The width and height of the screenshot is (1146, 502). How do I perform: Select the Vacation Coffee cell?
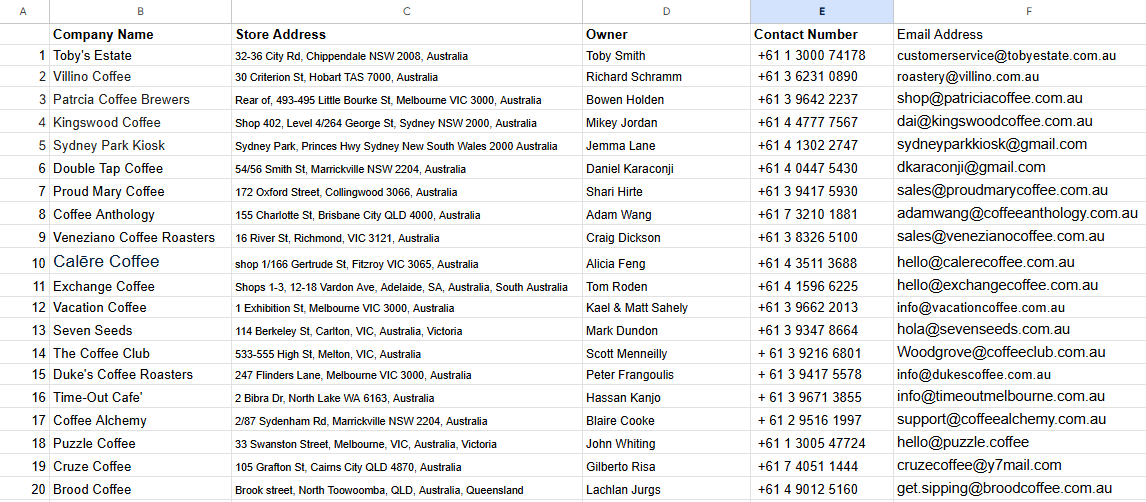140,308
